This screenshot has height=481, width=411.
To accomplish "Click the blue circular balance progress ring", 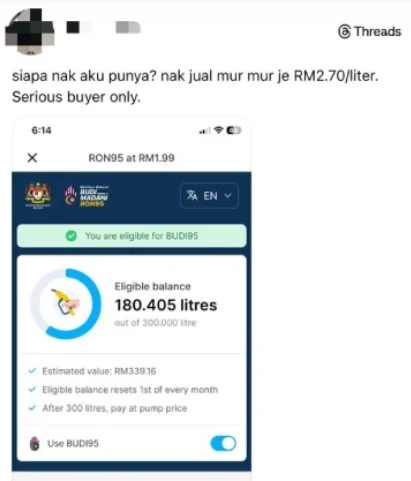I will click(65, 304).
